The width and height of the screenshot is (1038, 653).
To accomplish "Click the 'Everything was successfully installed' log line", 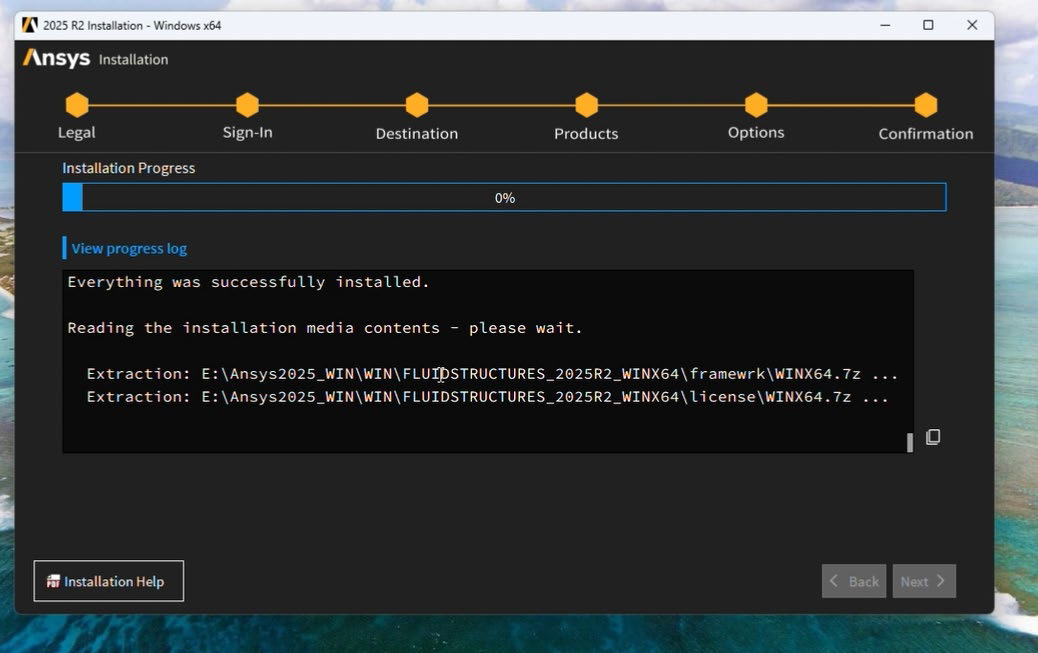I will (248, 282).
